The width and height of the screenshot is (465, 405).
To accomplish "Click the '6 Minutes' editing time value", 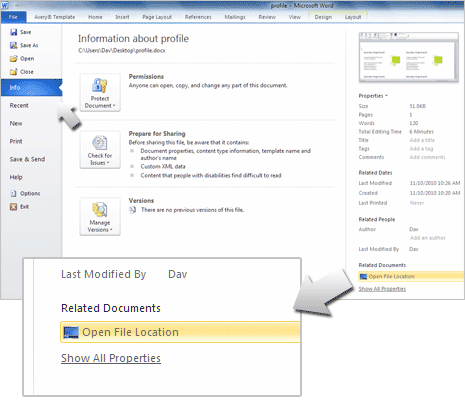I will click(422, 132).
